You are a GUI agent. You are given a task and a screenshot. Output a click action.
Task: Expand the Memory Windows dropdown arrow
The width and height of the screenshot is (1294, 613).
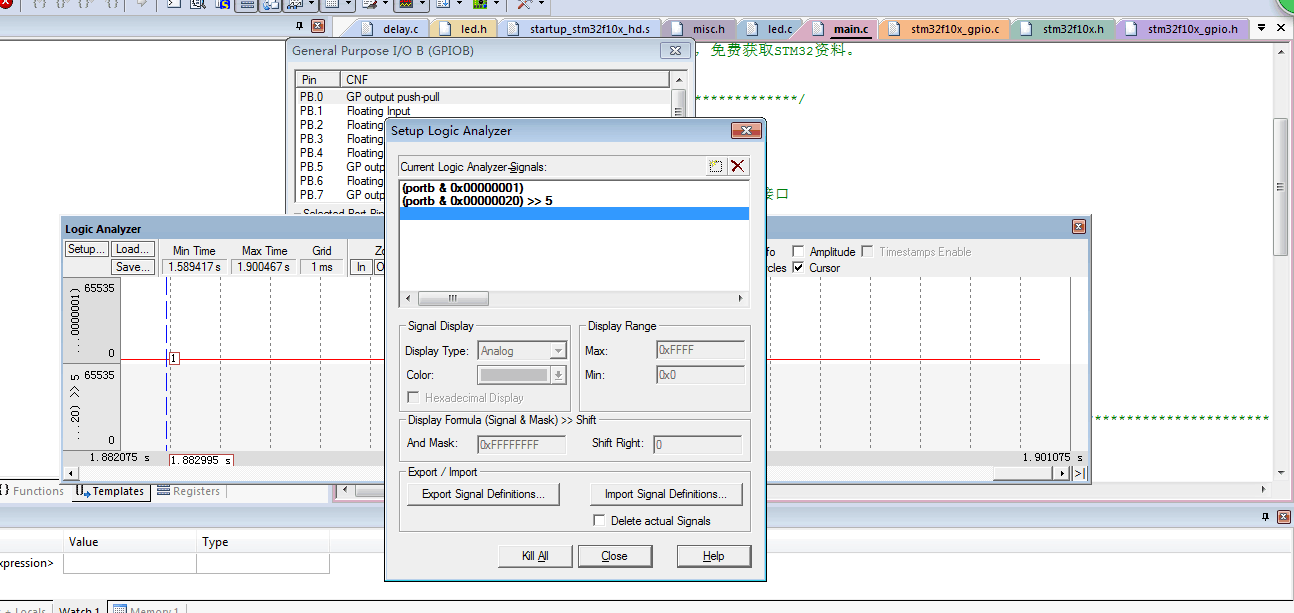pos(348,4)
